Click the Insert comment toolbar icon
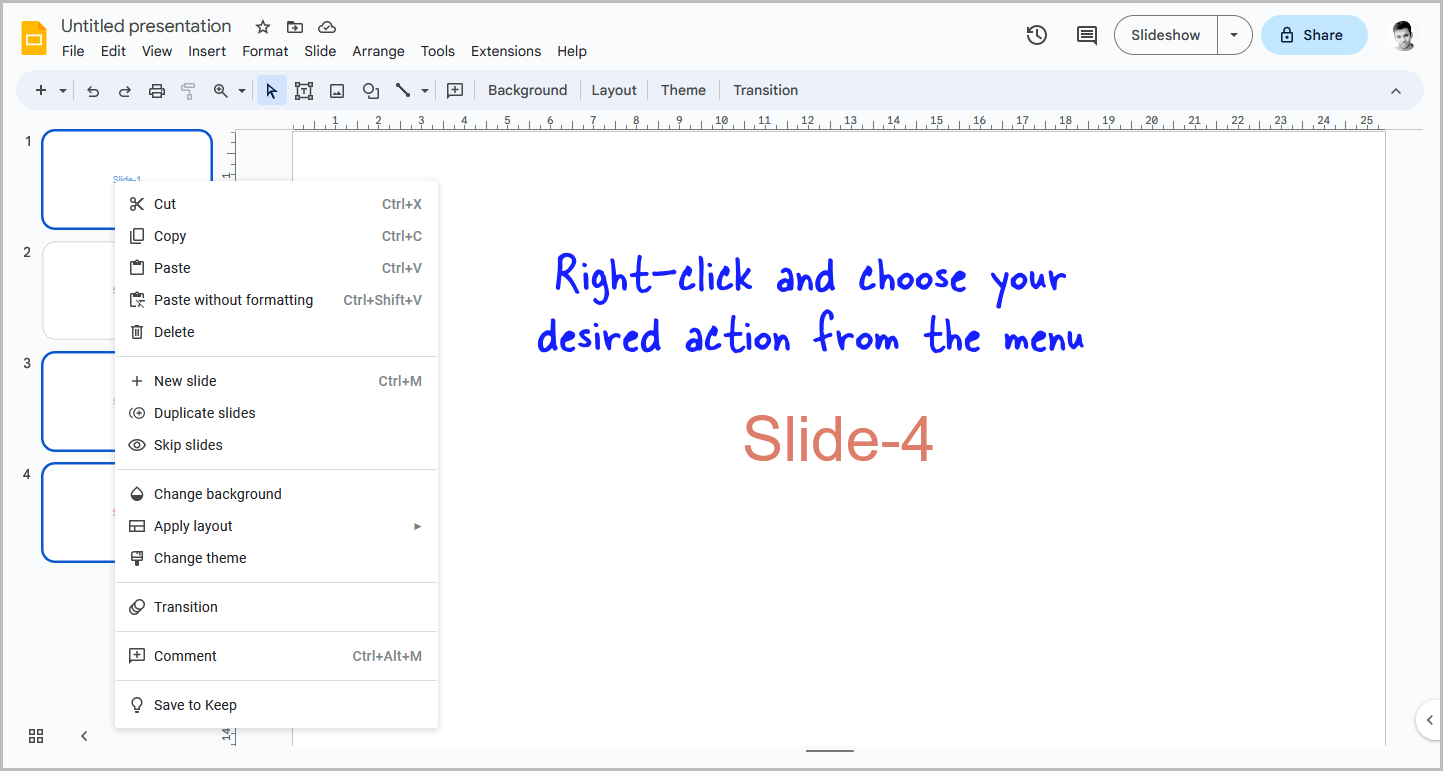 pos(455,90)
